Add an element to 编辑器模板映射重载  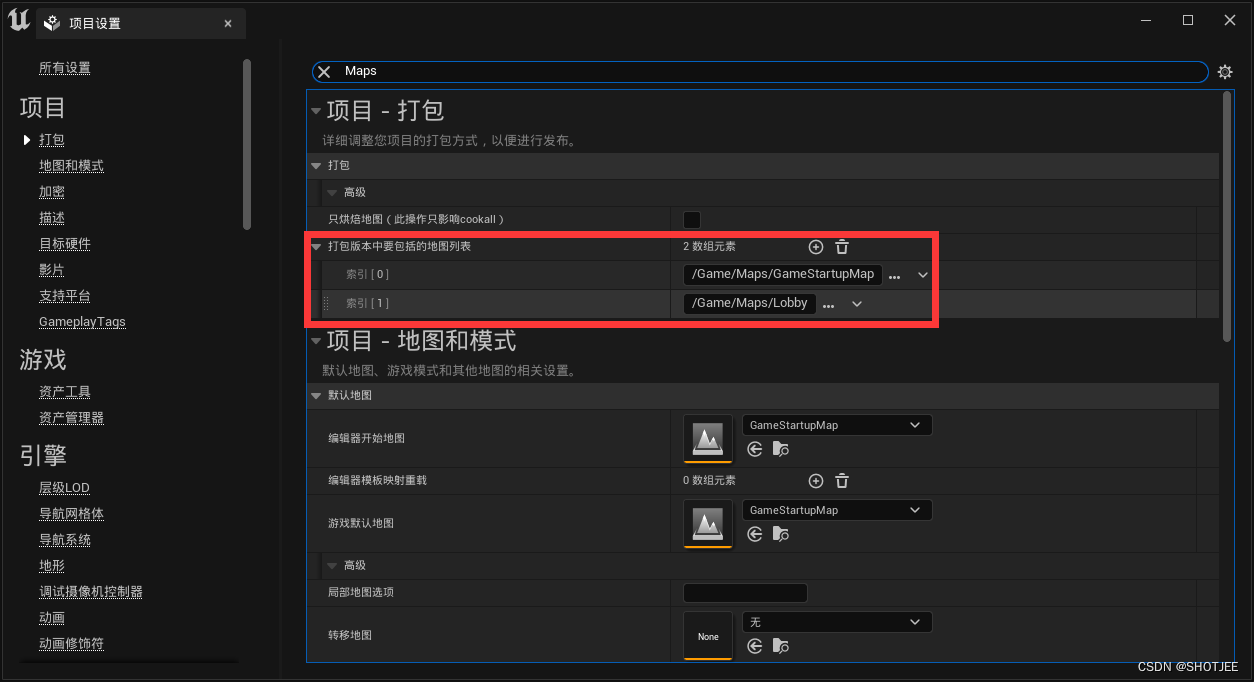click(815, 480)
